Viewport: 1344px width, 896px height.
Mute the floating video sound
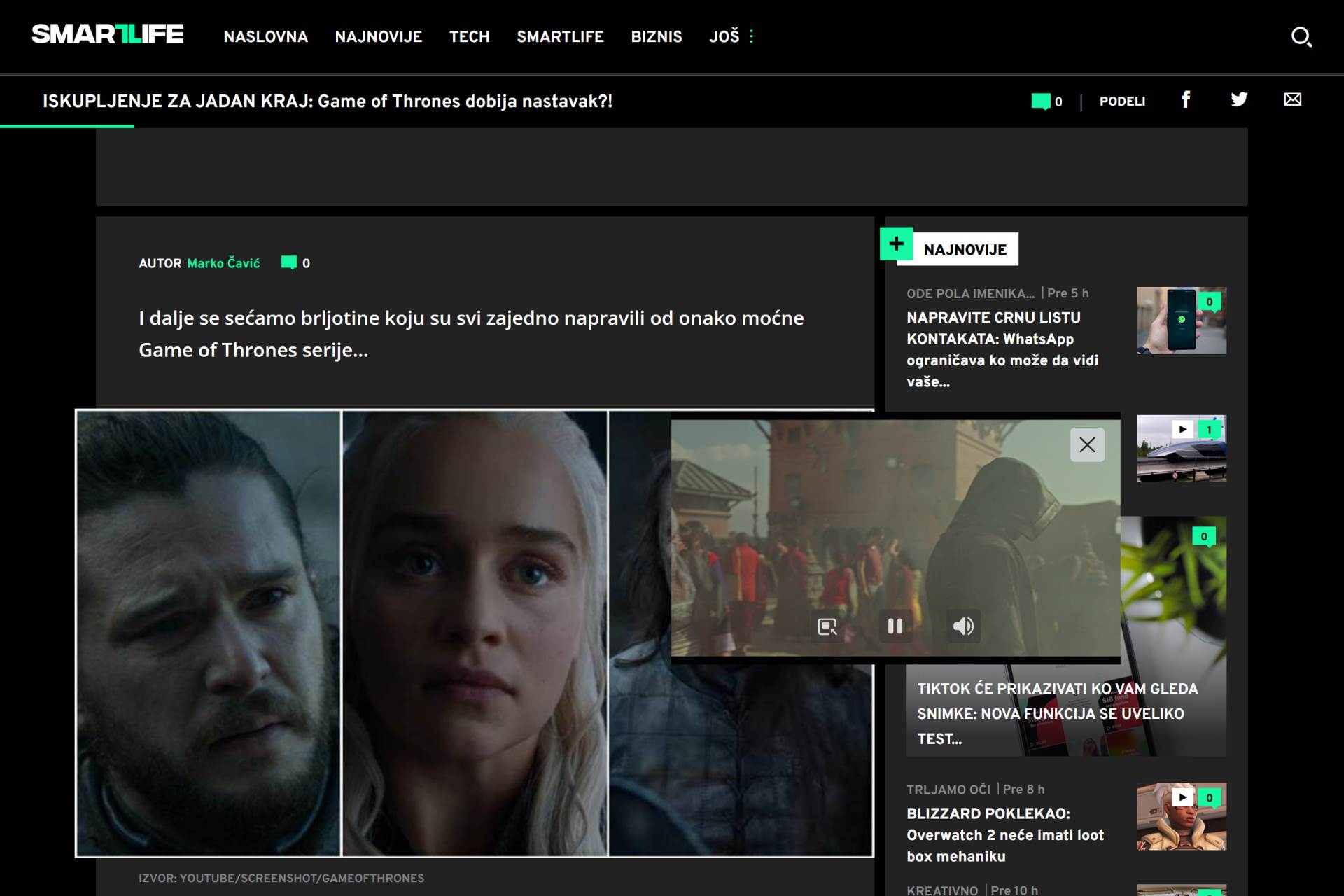point(963,626)
